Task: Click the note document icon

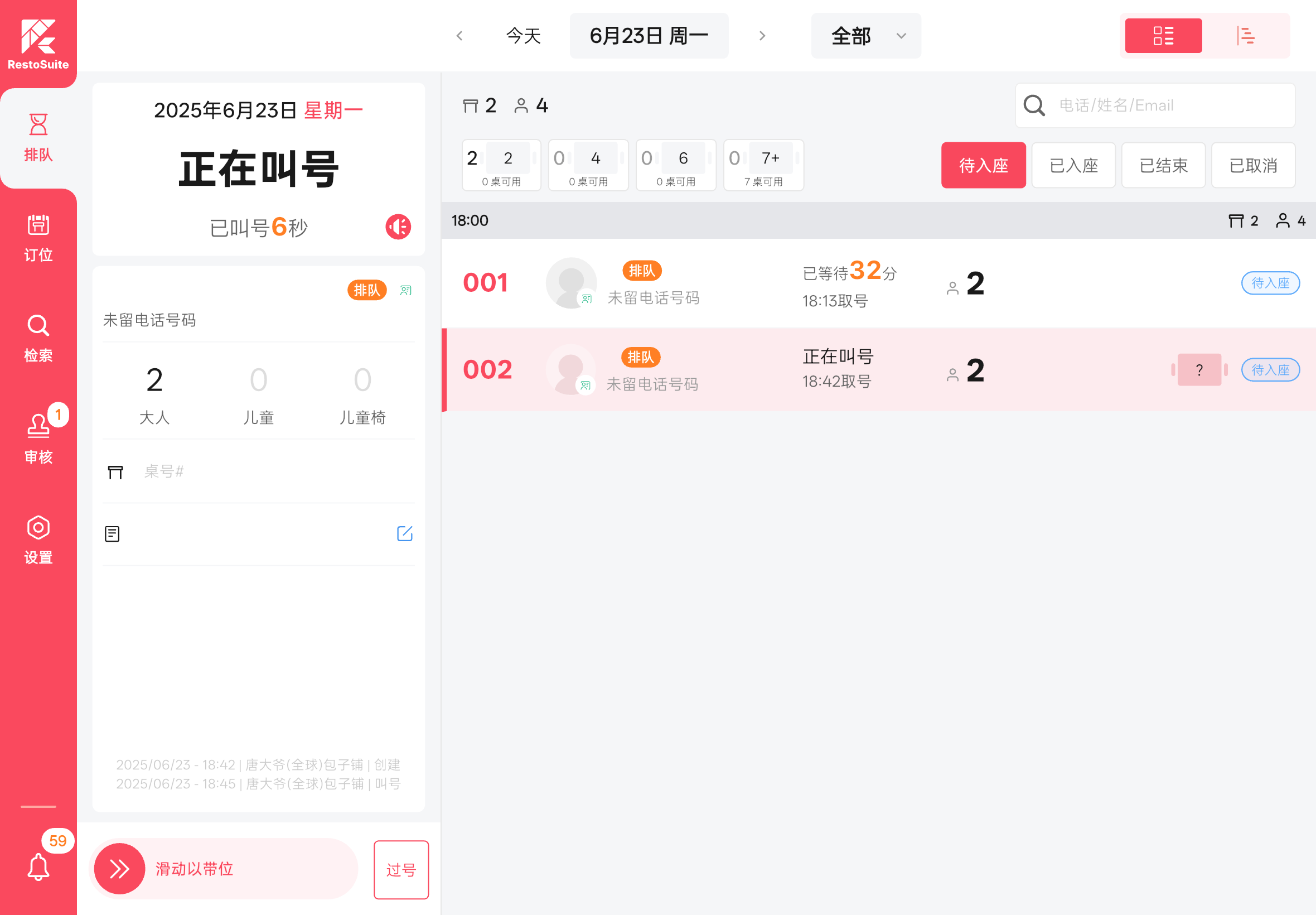Action: coord(112,534)
